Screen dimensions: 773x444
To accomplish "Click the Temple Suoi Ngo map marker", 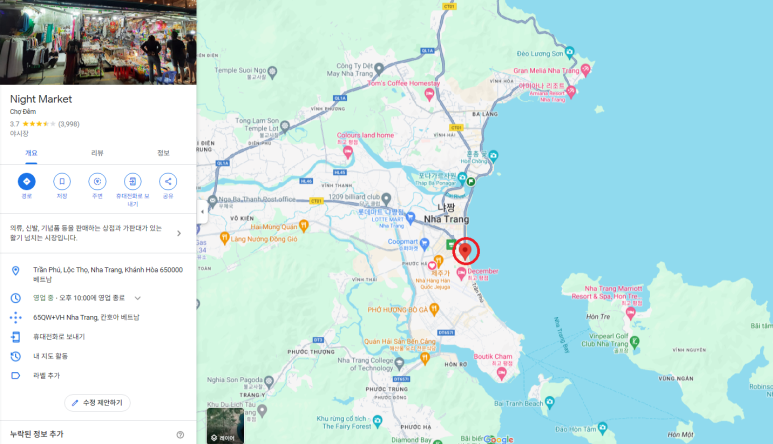I will pyautogui.click(x=272, y=72).
